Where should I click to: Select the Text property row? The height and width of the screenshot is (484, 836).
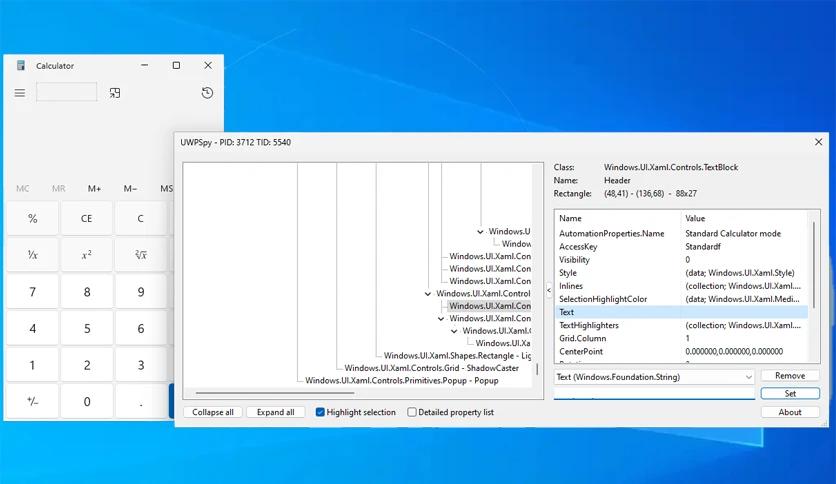tap(682, 312)
